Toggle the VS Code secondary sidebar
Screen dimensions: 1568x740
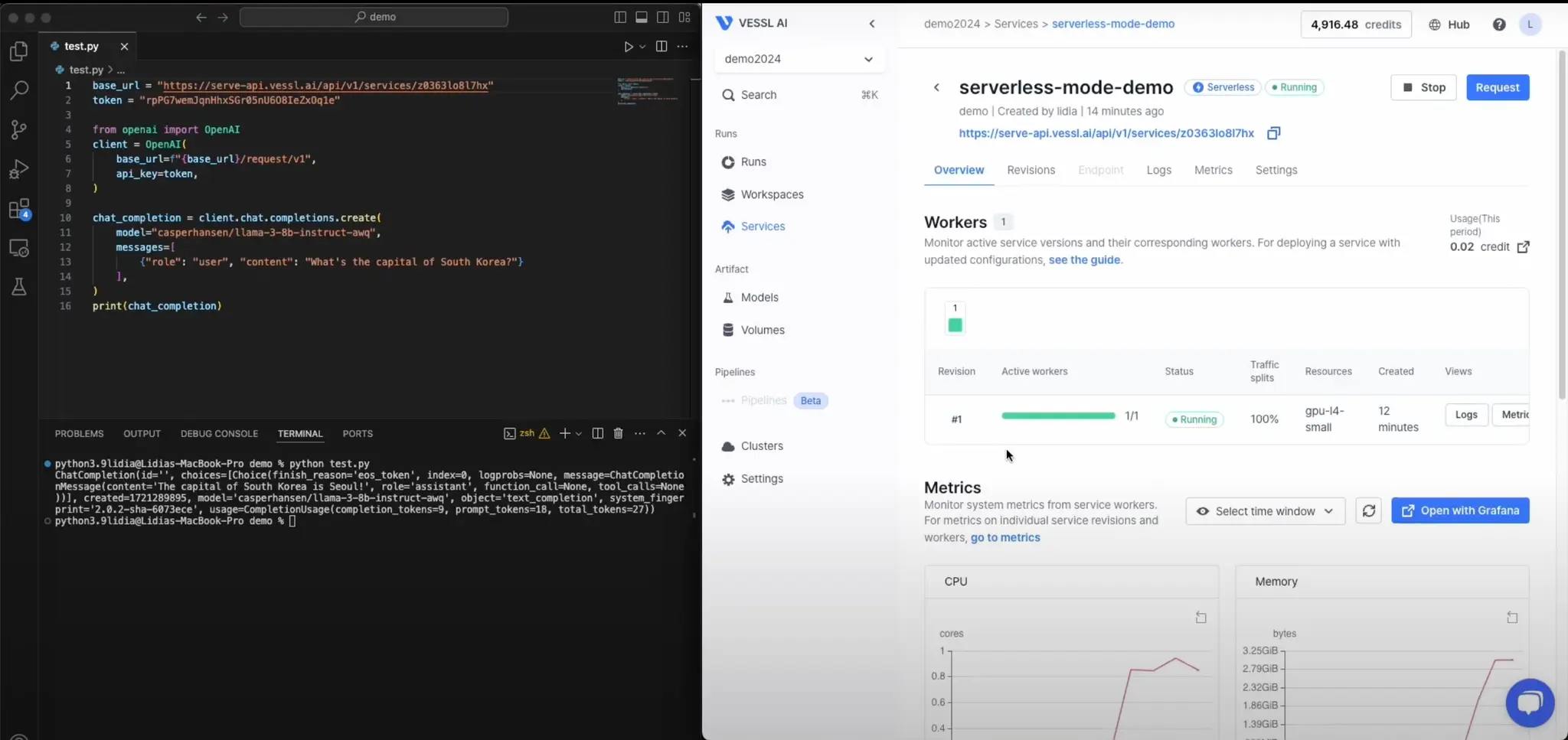[663, 17]
